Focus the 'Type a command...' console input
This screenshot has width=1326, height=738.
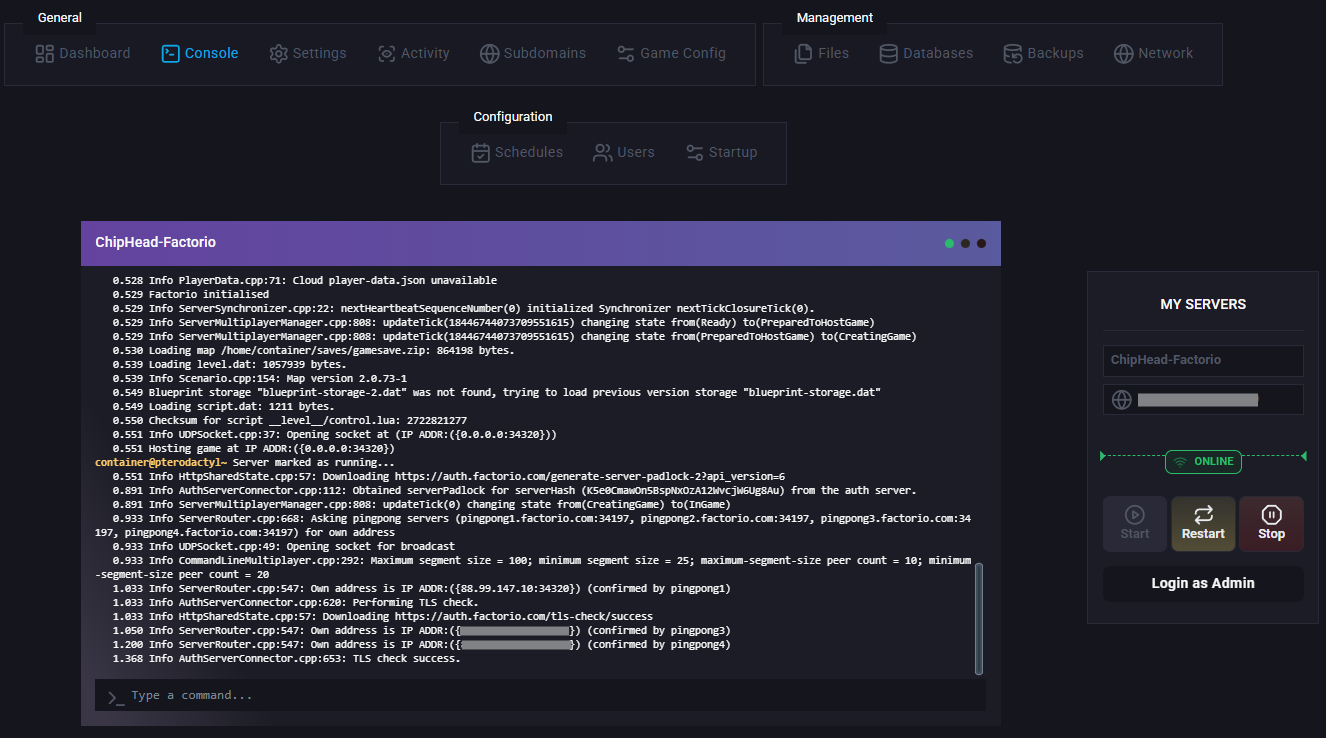pos(540,696)
